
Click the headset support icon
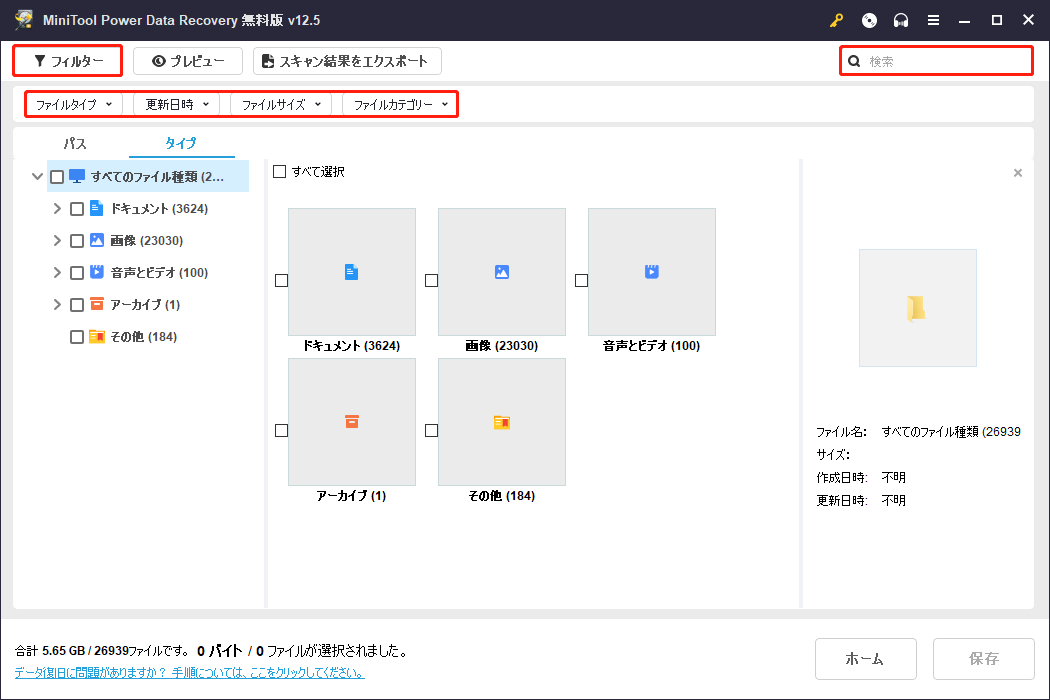tap(901, 20)
